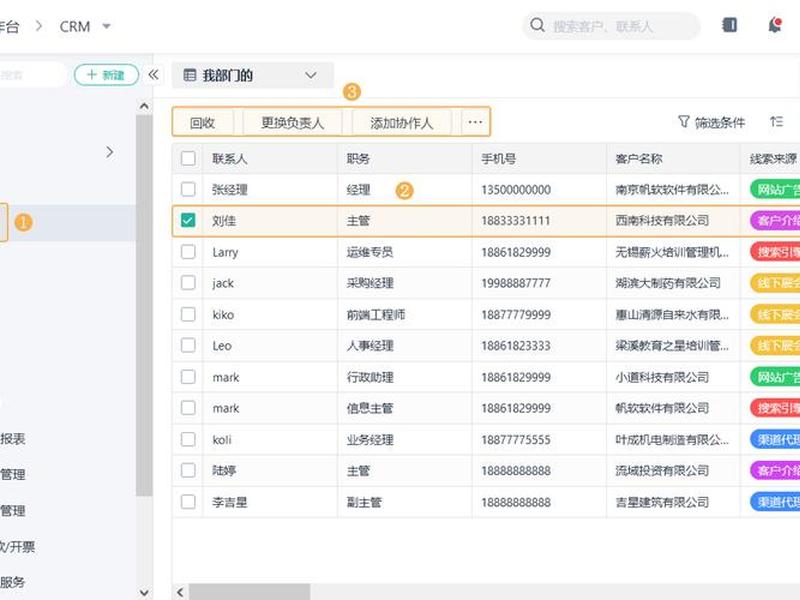Check the Leo row checkbox

tap(188, 346)
